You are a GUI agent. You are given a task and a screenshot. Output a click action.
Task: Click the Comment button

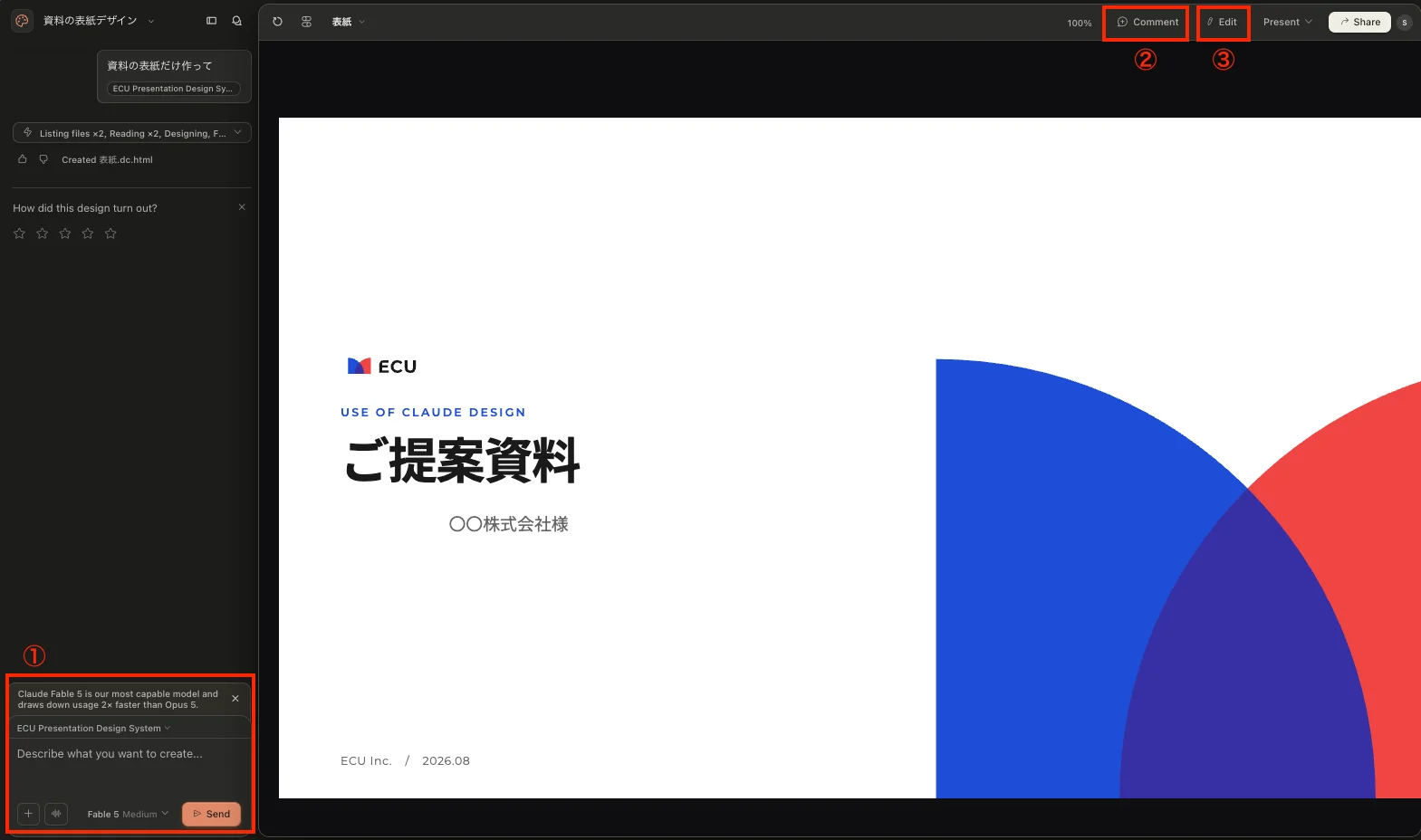click(1147, 22)
